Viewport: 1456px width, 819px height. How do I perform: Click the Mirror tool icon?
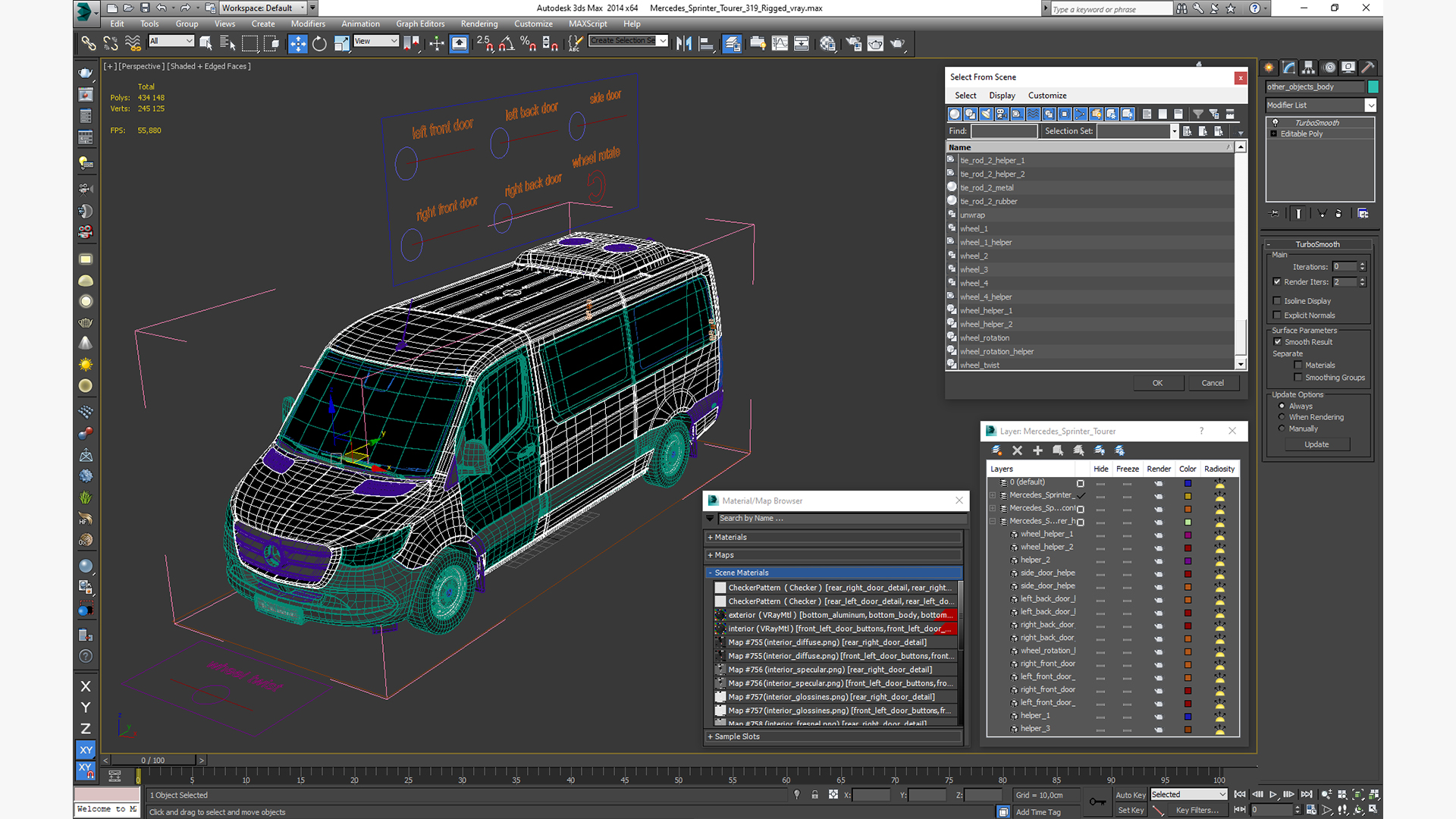(684, 44)
